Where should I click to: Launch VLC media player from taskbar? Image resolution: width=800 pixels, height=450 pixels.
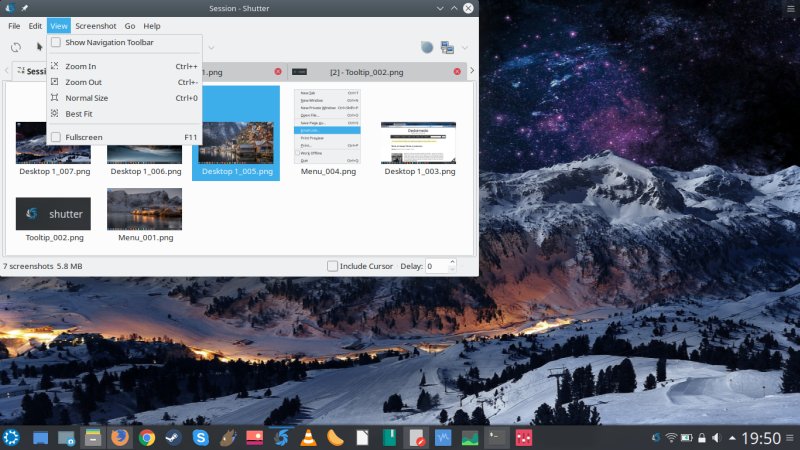[309, 437]
